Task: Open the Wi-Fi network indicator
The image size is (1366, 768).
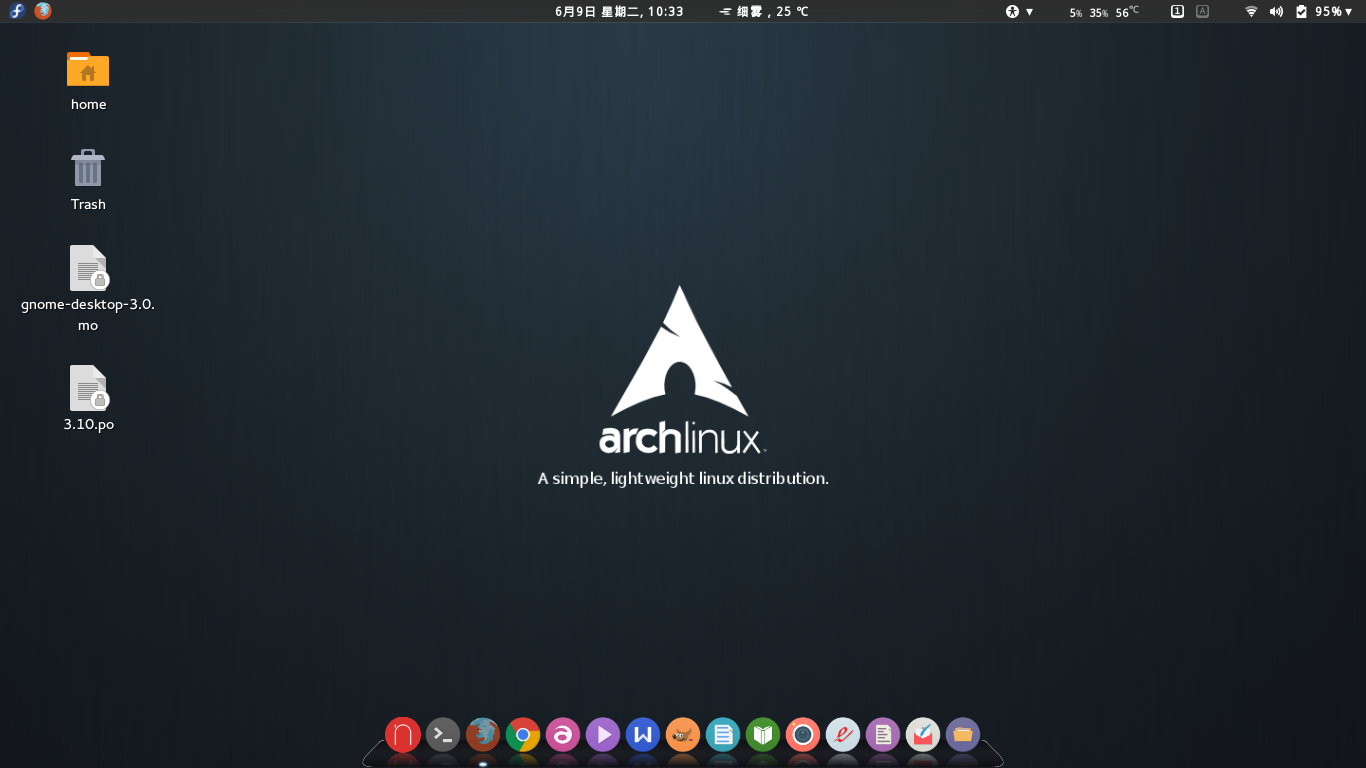Action: pyautogui.click(x=1251, y=12)
